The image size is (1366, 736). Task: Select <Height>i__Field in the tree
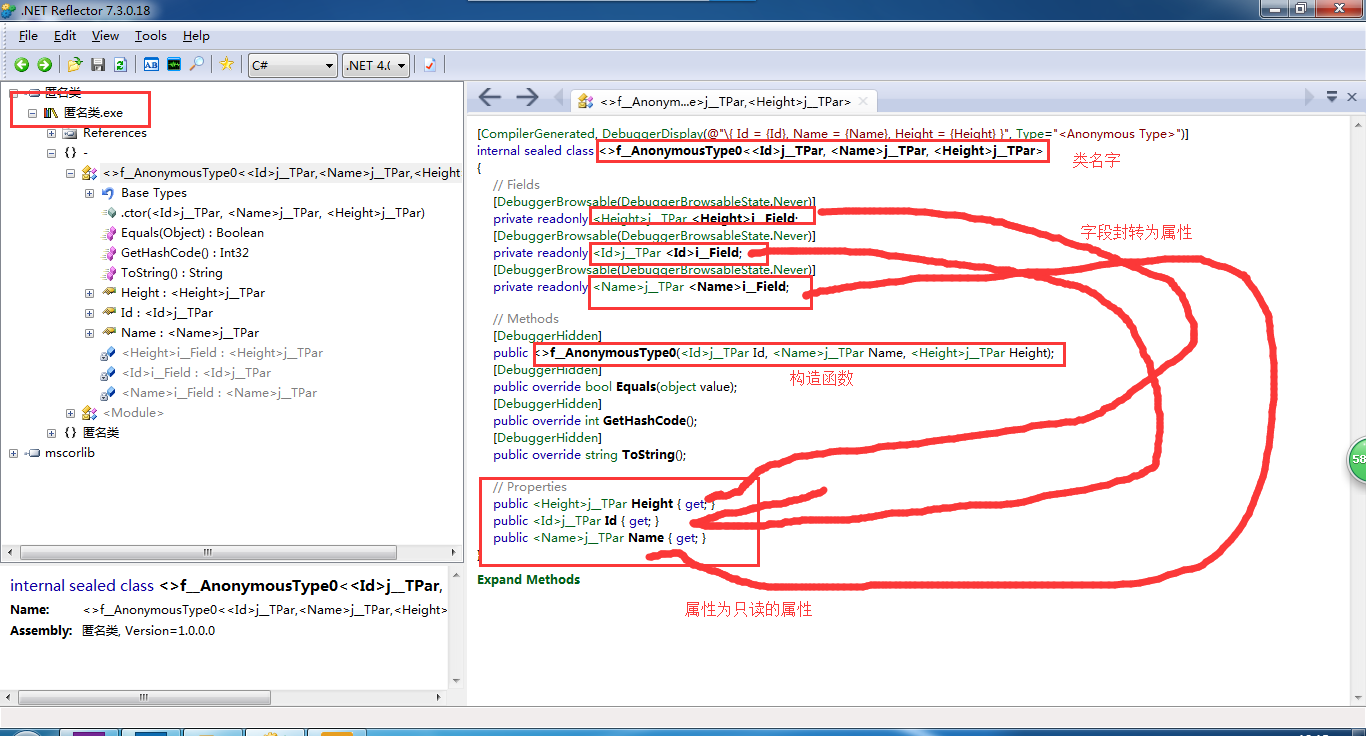(221, 353)
